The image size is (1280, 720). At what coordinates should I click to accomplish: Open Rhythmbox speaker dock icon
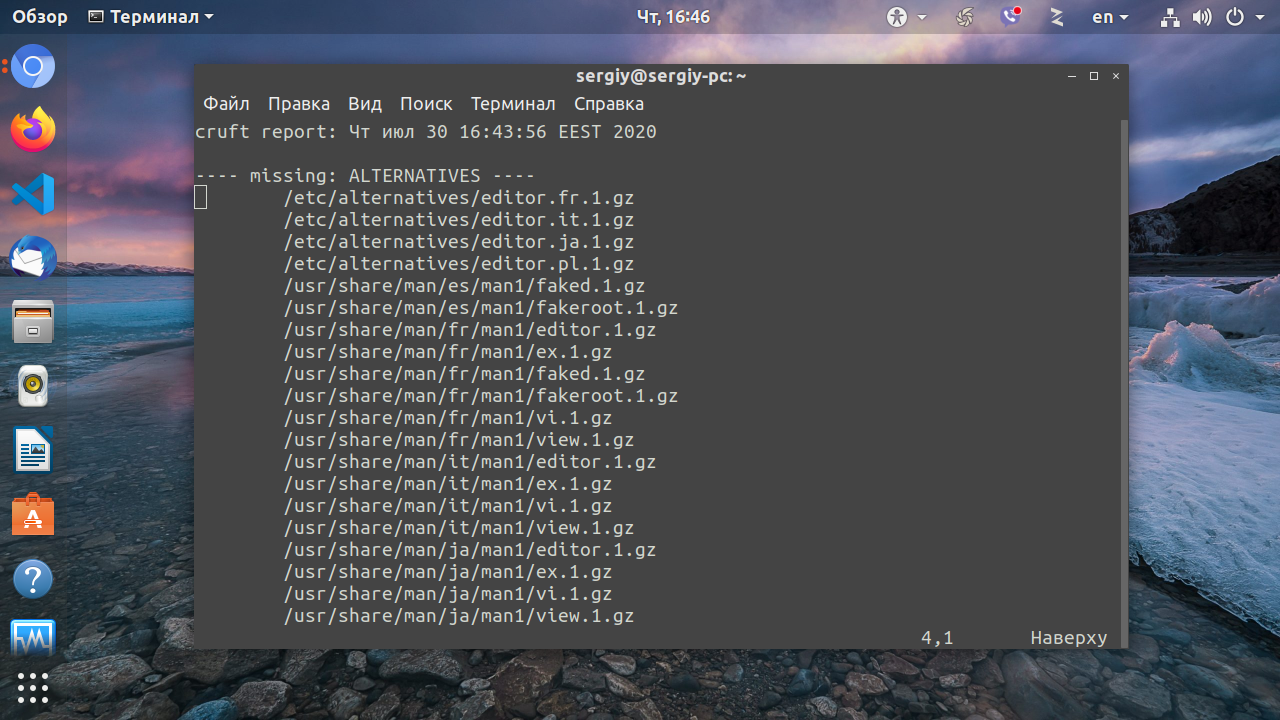tap(33, 386)
